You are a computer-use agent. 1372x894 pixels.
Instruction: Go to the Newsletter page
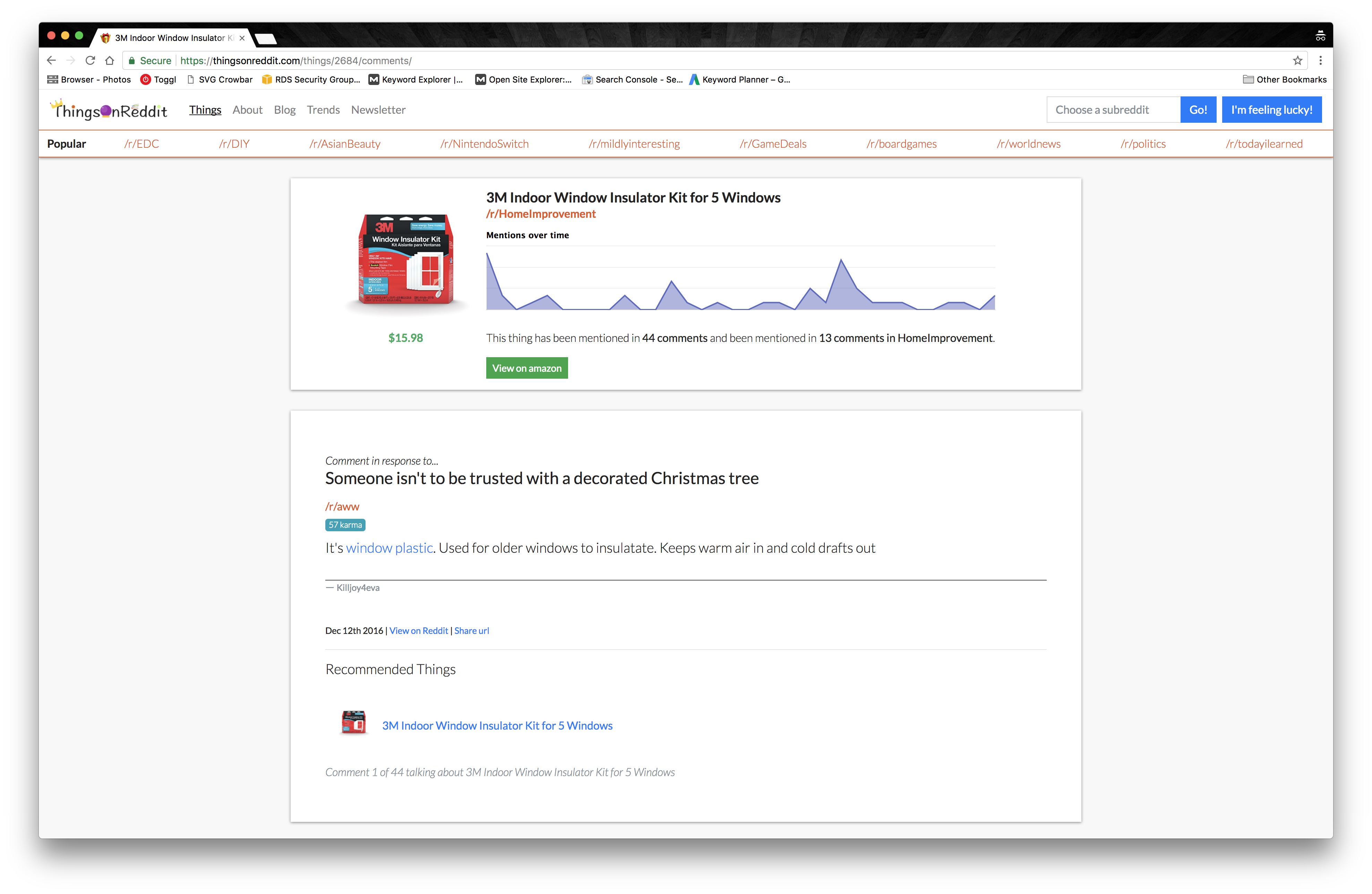(378, 110)
